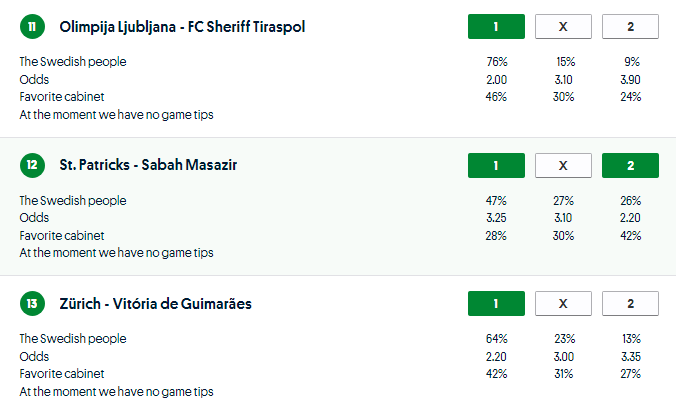
Task: Choose away win (2) for Zürich match
Action: [630, 303]
